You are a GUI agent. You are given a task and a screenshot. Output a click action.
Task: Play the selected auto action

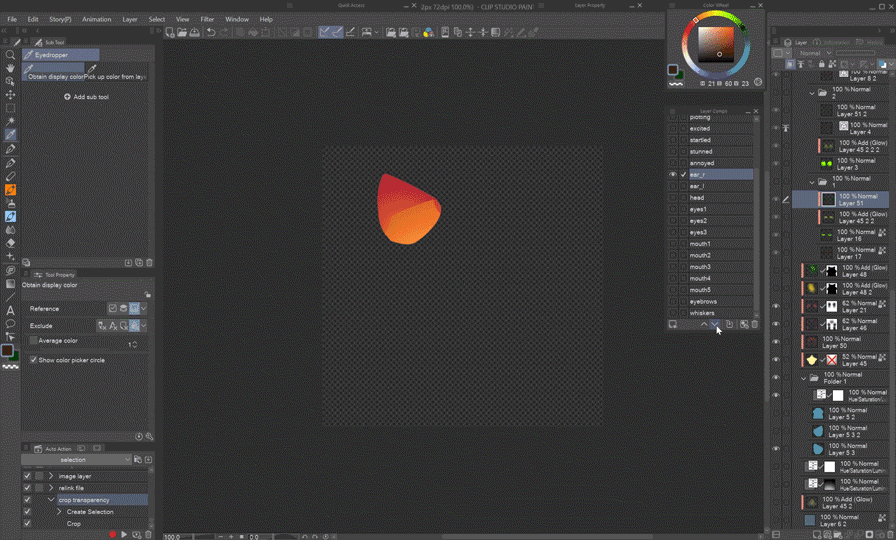[124, 535]
